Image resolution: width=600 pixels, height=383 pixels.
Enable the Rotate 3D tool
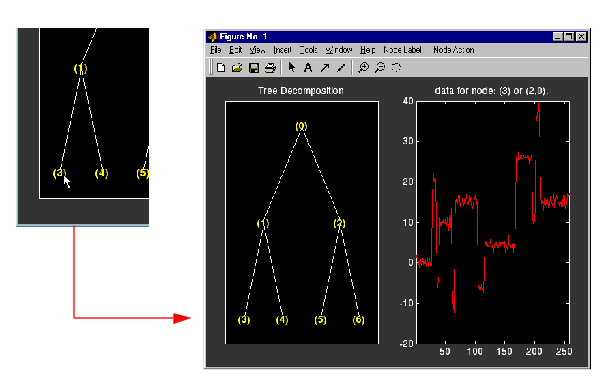(396, 67)
